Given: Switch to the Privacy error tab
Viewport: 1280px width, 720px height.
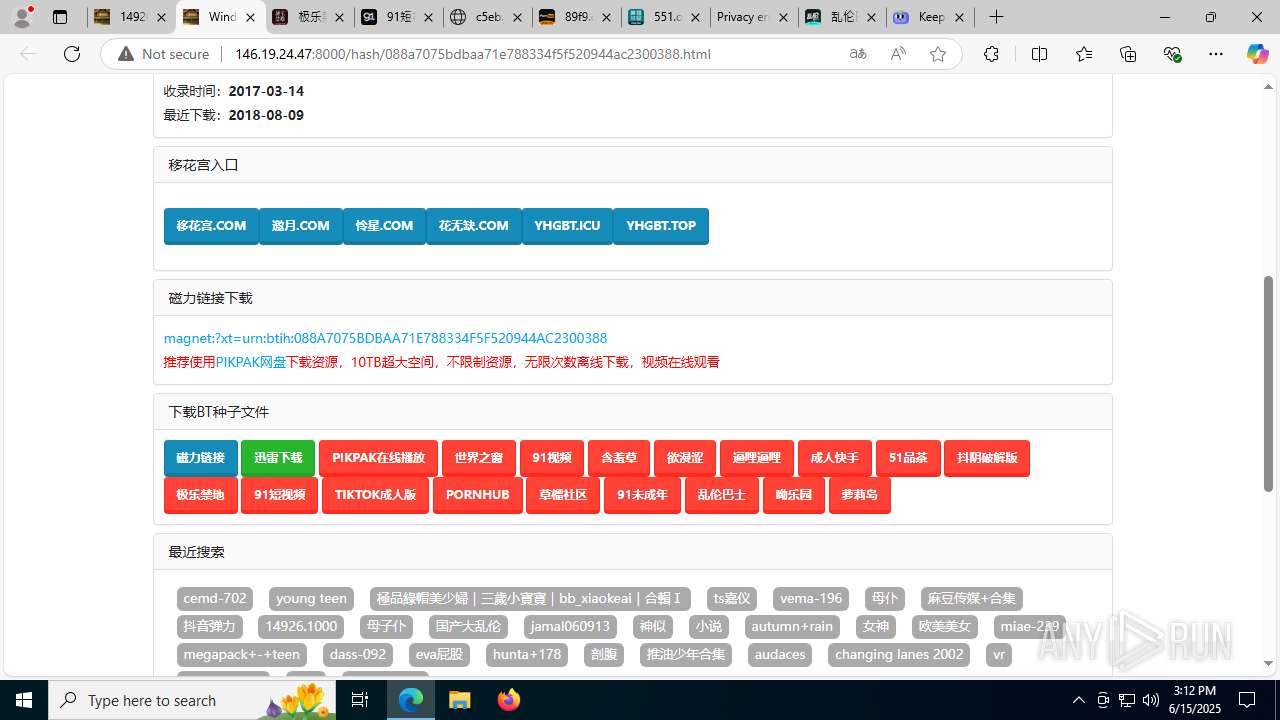Looking at the screenshot, I should [754, 17].
